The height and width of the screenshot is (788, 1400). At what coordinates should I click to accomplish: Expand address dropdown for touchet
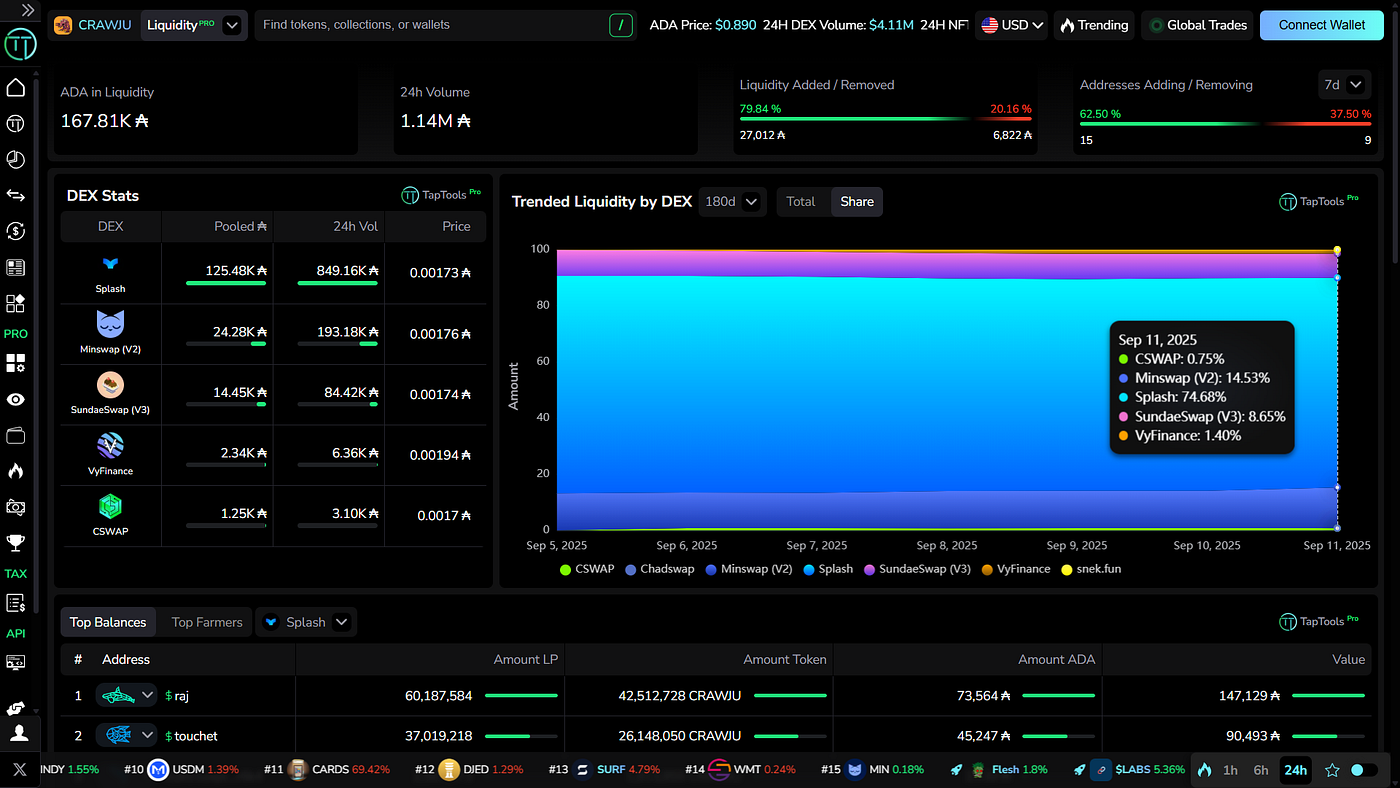coord(127,736)
